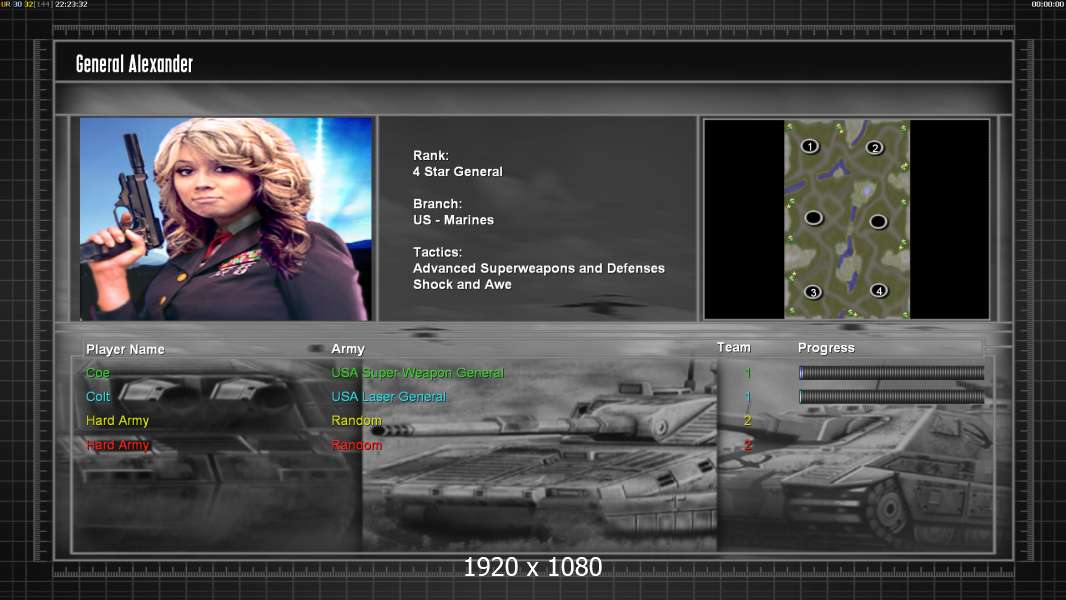Click red Hard Army's team number 2
The height and width of the screenshot is (600, 1066).
tap(748, 446)
